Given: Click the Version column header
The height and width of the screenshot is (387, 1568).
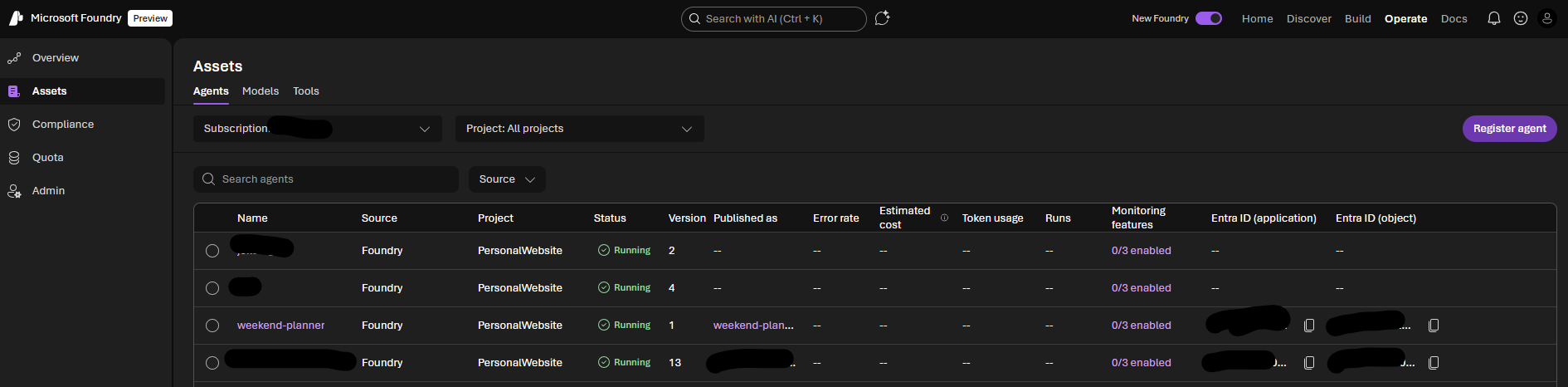Looking at the screenshot, I should 687,218.
